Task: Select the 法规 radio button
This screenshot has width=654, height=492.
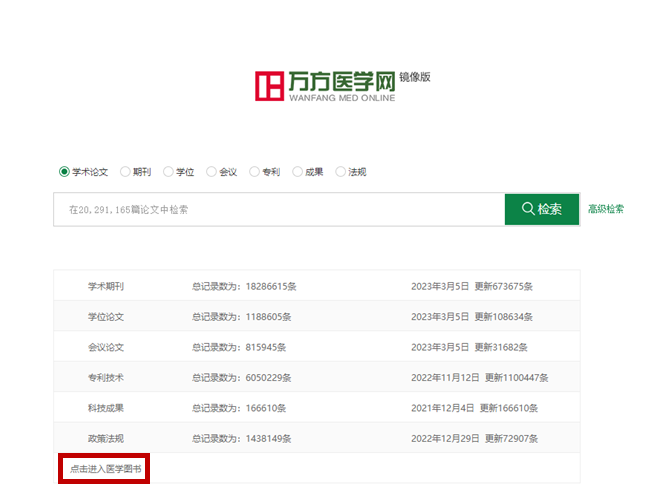Action: point(341,172)
